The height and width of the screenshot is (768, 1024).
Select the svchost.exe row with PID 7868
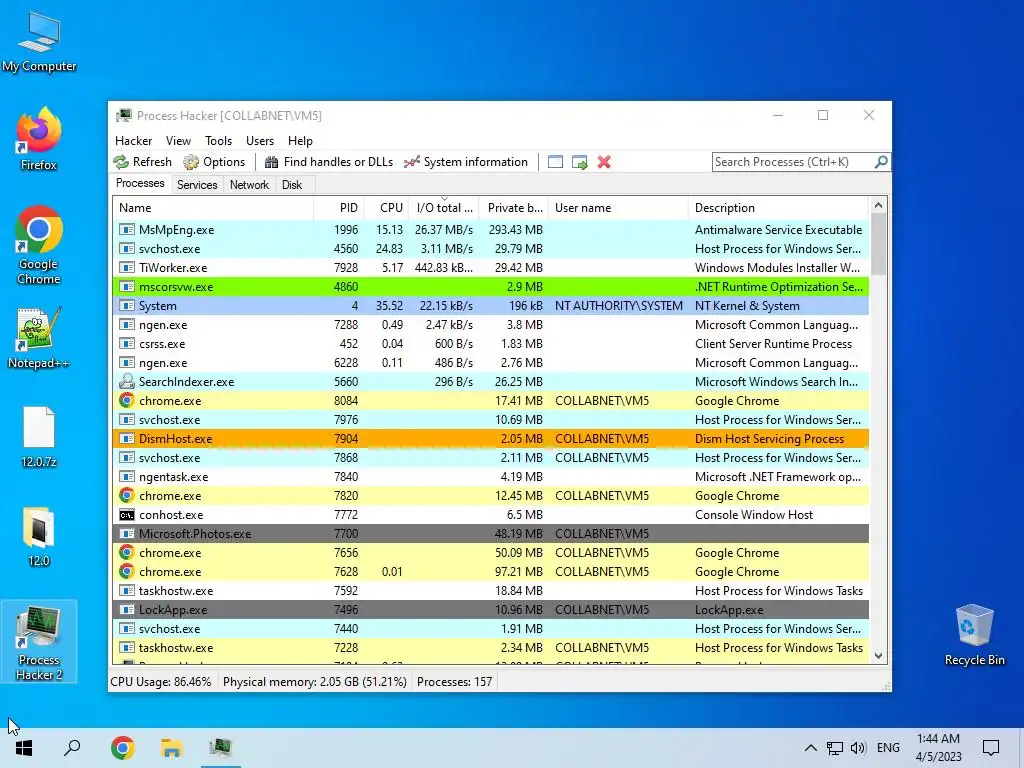(x=490, y=458)
